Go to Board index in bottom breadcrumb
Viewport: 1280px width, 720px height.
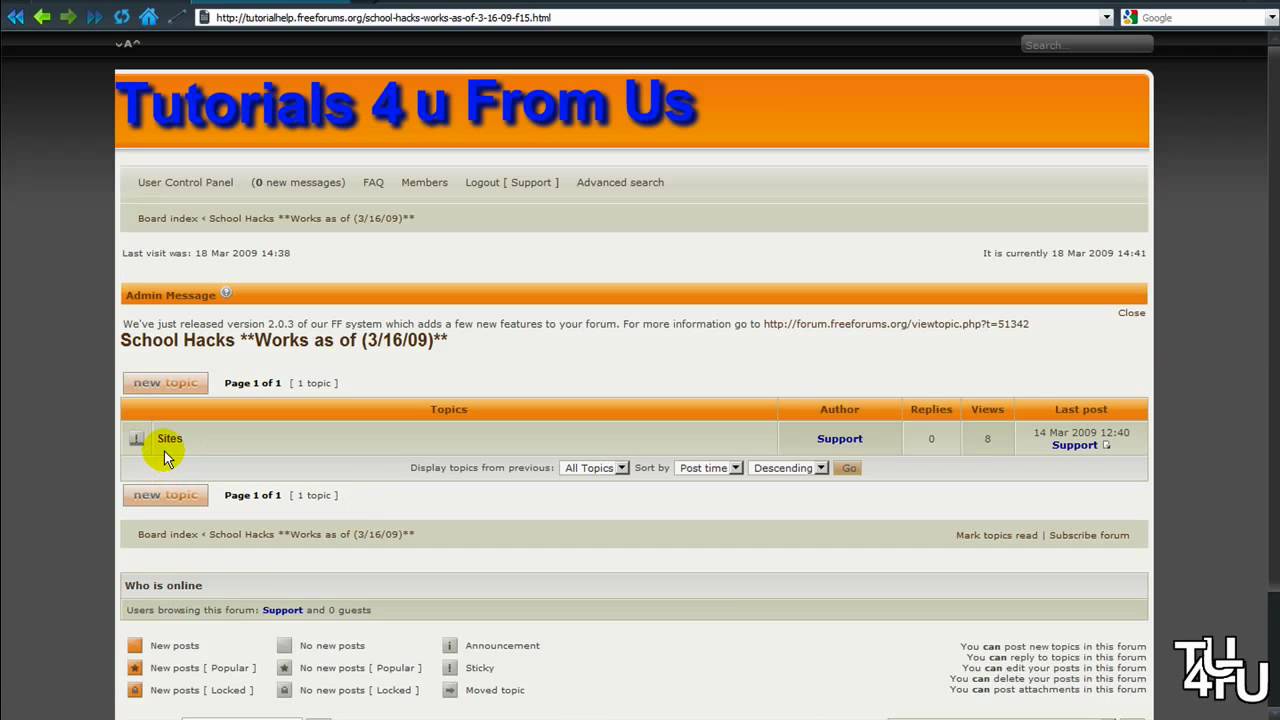coord(168,534)
